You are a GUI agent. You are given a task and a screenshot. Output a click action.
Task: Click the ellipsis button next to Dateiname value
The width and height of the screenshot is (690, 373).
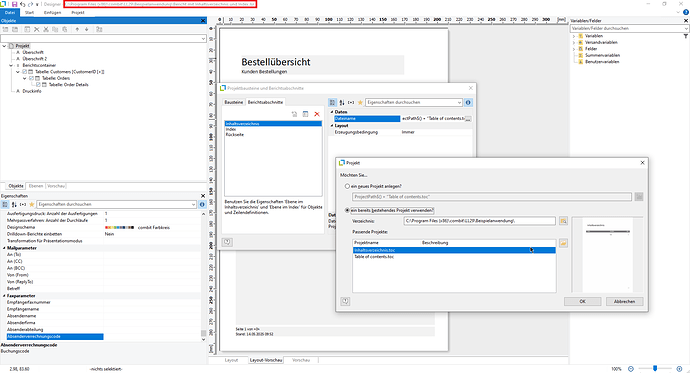[x=468, y=119]
